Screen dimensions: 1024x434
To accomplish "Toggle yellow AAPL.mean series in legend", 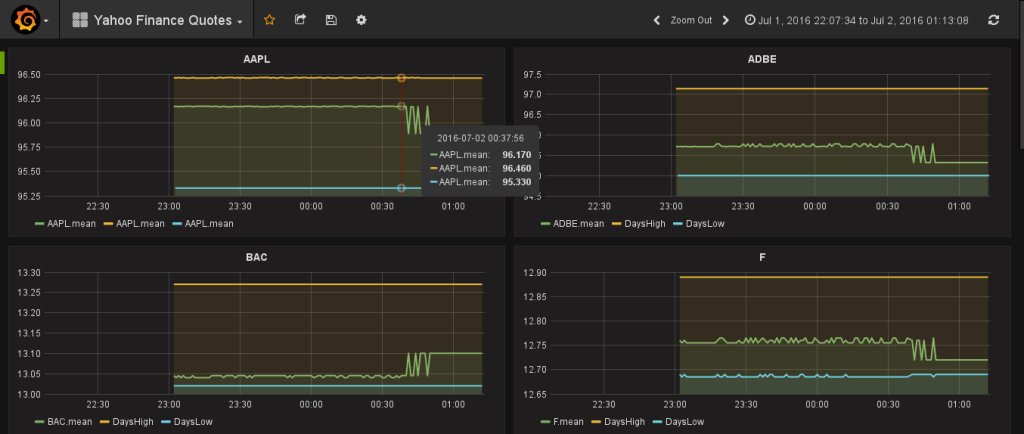I will coord(133,223).
